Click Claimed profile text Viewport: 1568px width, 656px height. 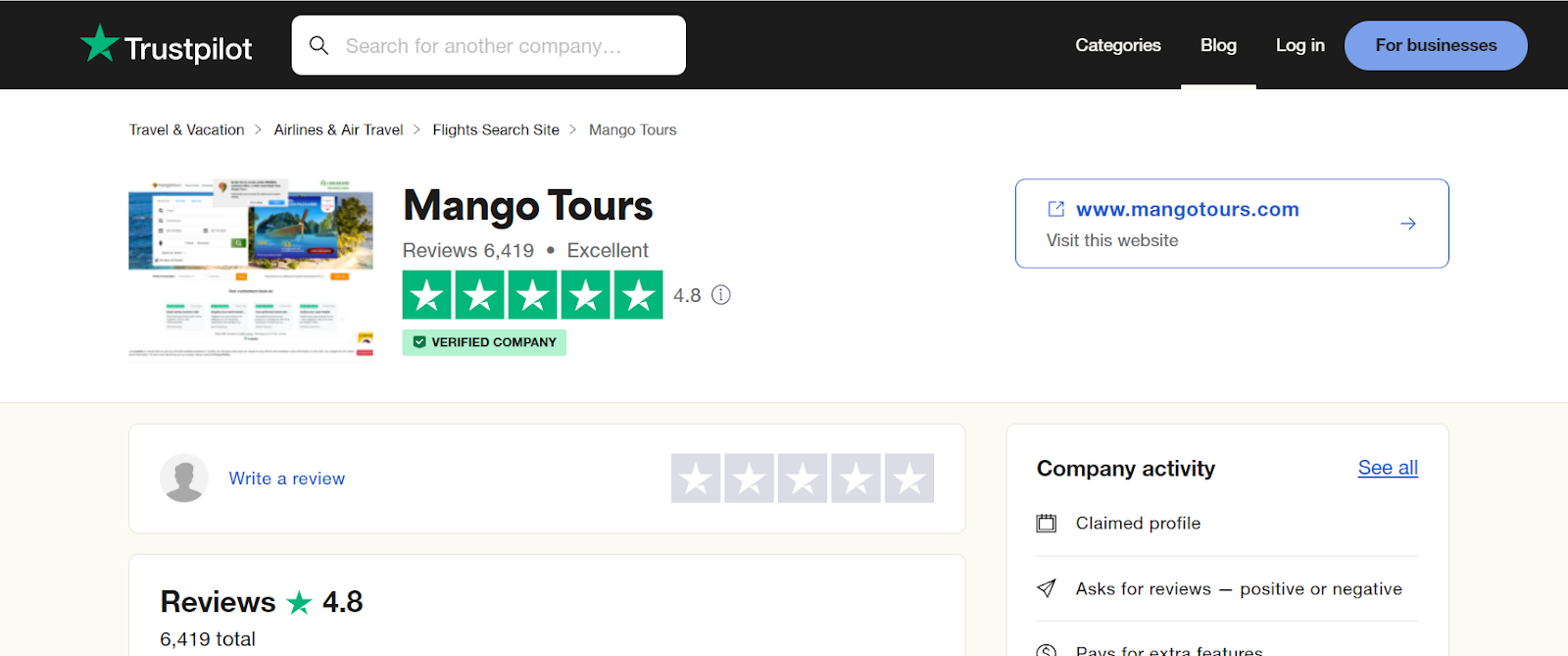[x=1138, y=524]
